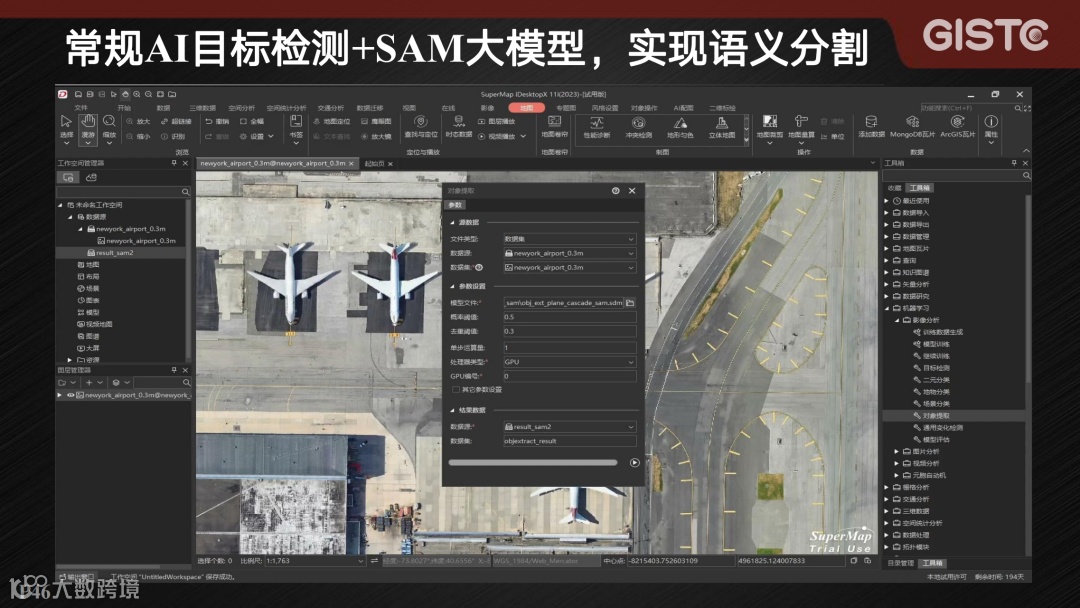This screenshot has height=608, width=1080.
Task: Open the result 数据源 result_sam2 dropdown
Action: point(630,427)
